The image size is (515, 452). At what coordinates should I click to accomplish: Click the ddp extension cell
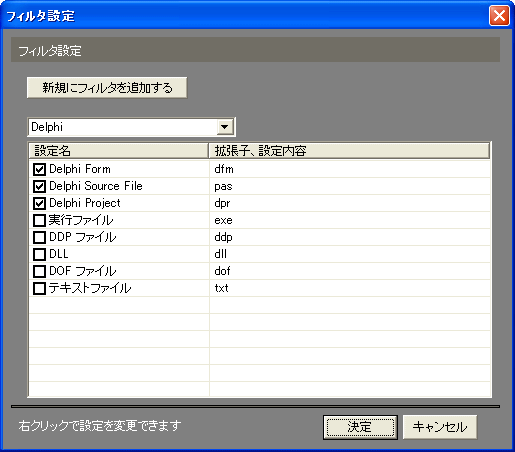(x=350, y=237)
